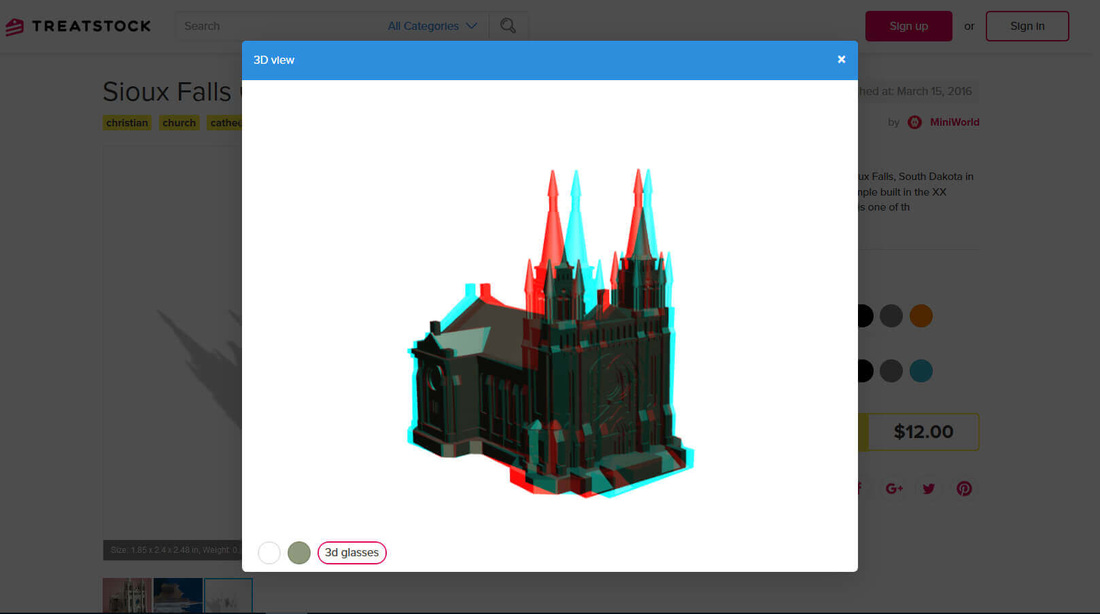
Task: Switch viewer background to olive green
Action: coord(298,552)
